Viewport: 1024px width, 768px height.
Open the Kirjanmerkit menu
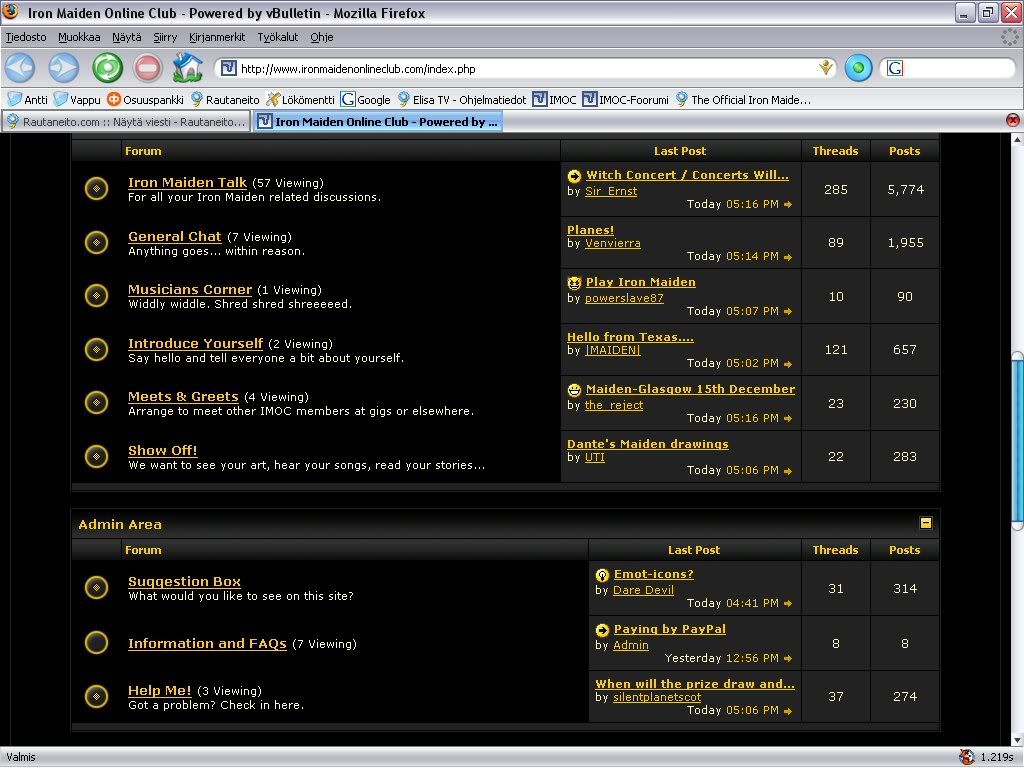217,37
